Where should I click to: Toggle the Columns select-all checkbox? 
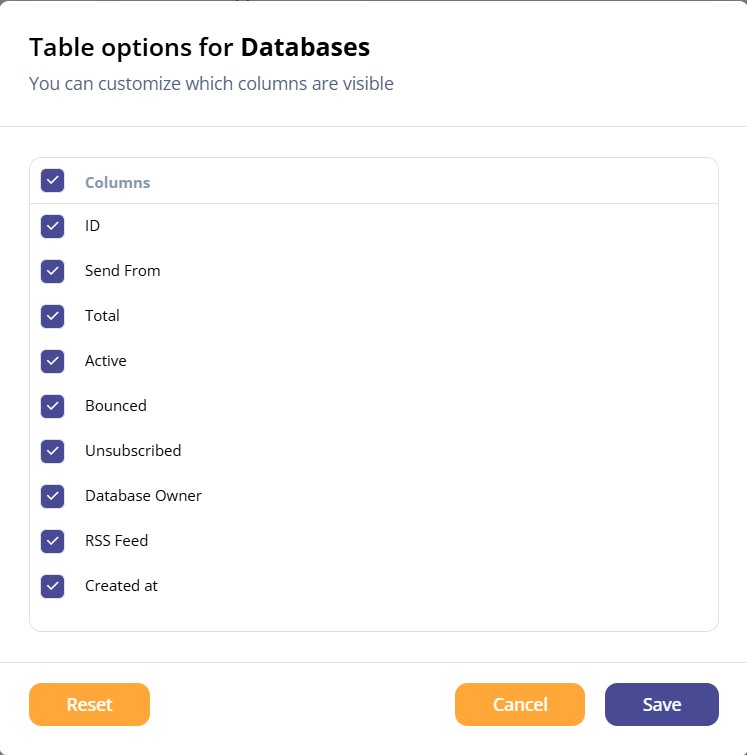point(52,181)
